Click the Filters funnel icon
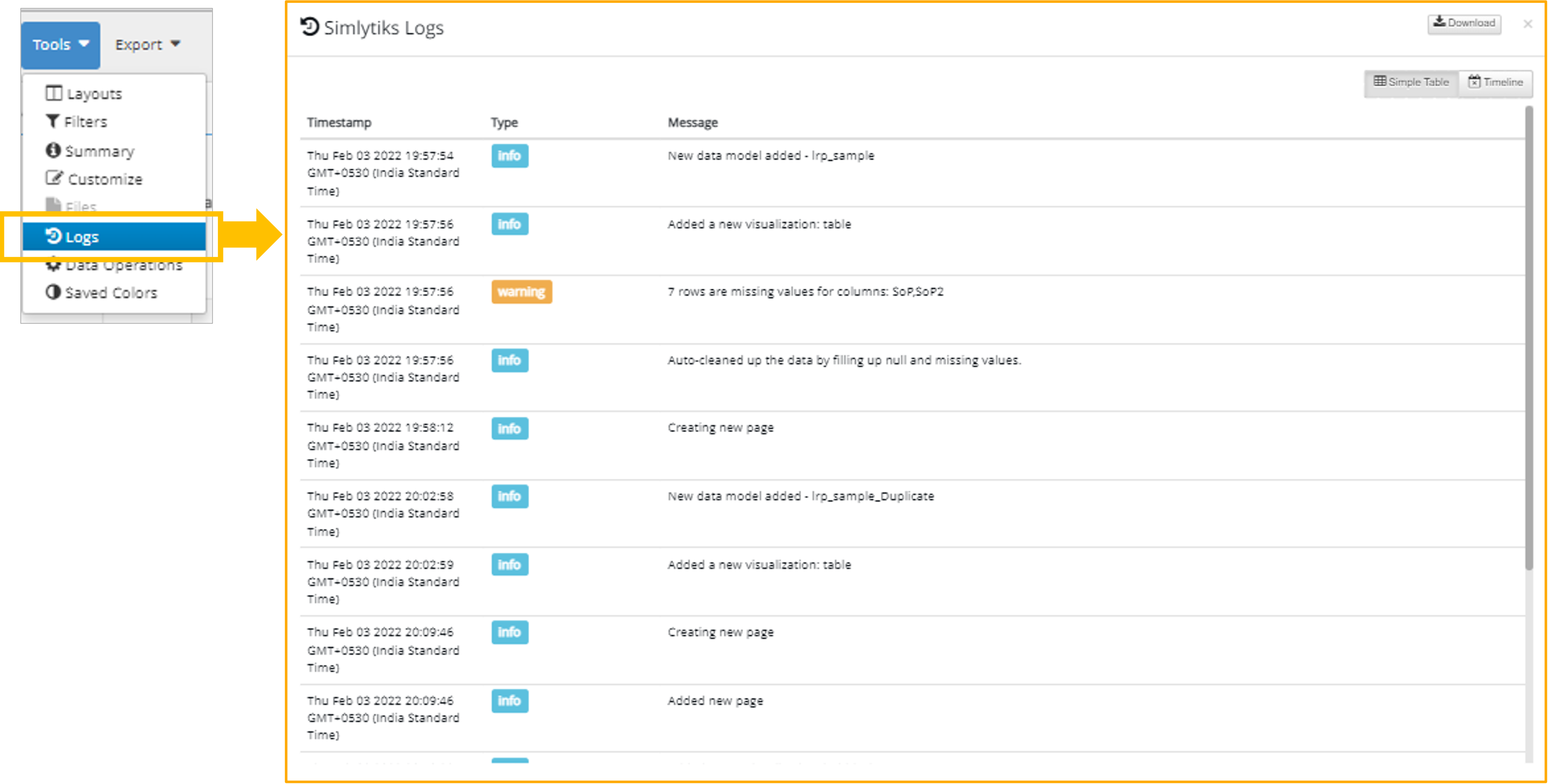 coord(53,121)
